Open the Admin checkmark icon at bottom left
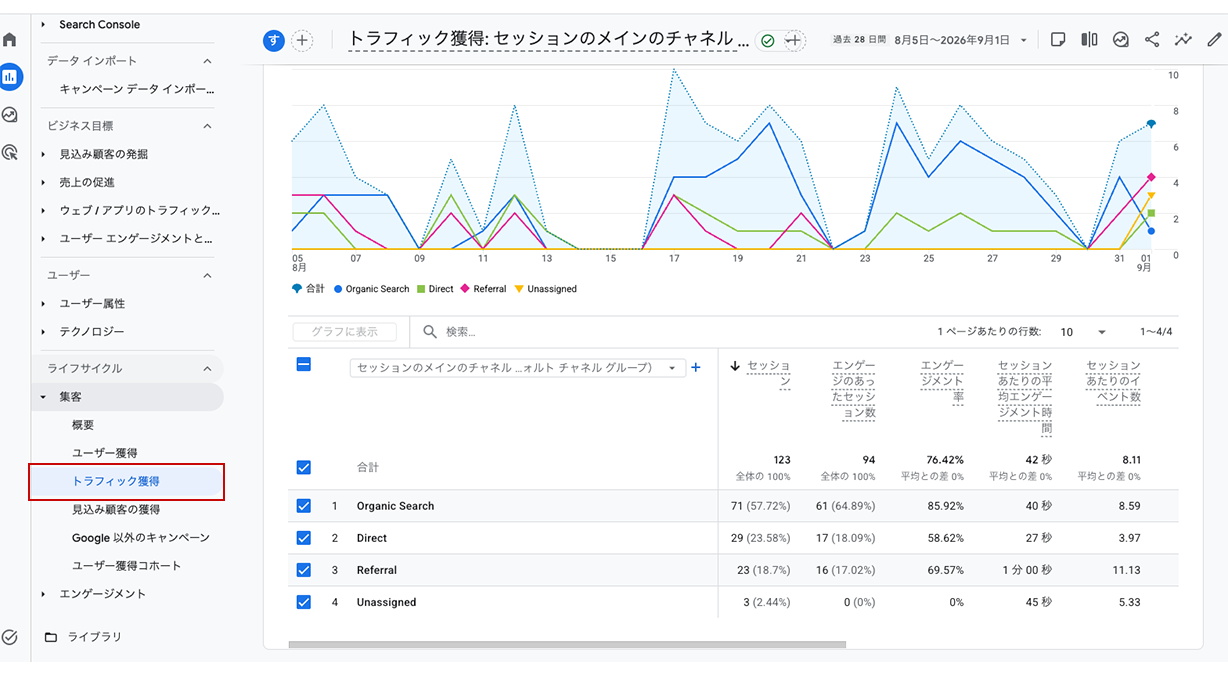This screenshot has height=675, width=1228. [10, 637]
